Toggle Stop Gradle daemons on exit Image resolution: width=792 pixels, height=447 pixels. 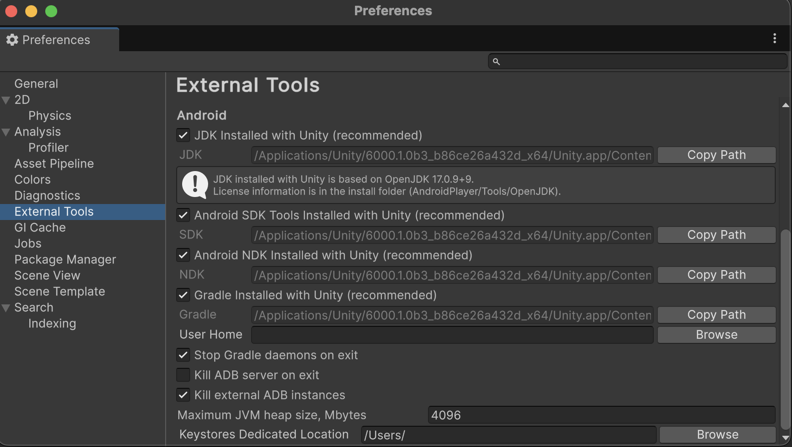(183, 355)
